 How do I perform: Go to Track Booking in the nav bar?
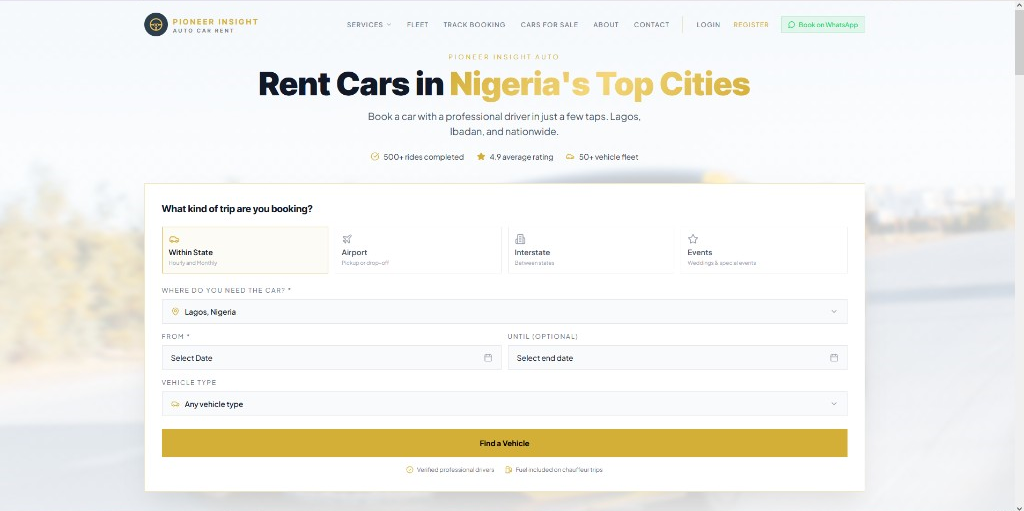tap(474, 25)
